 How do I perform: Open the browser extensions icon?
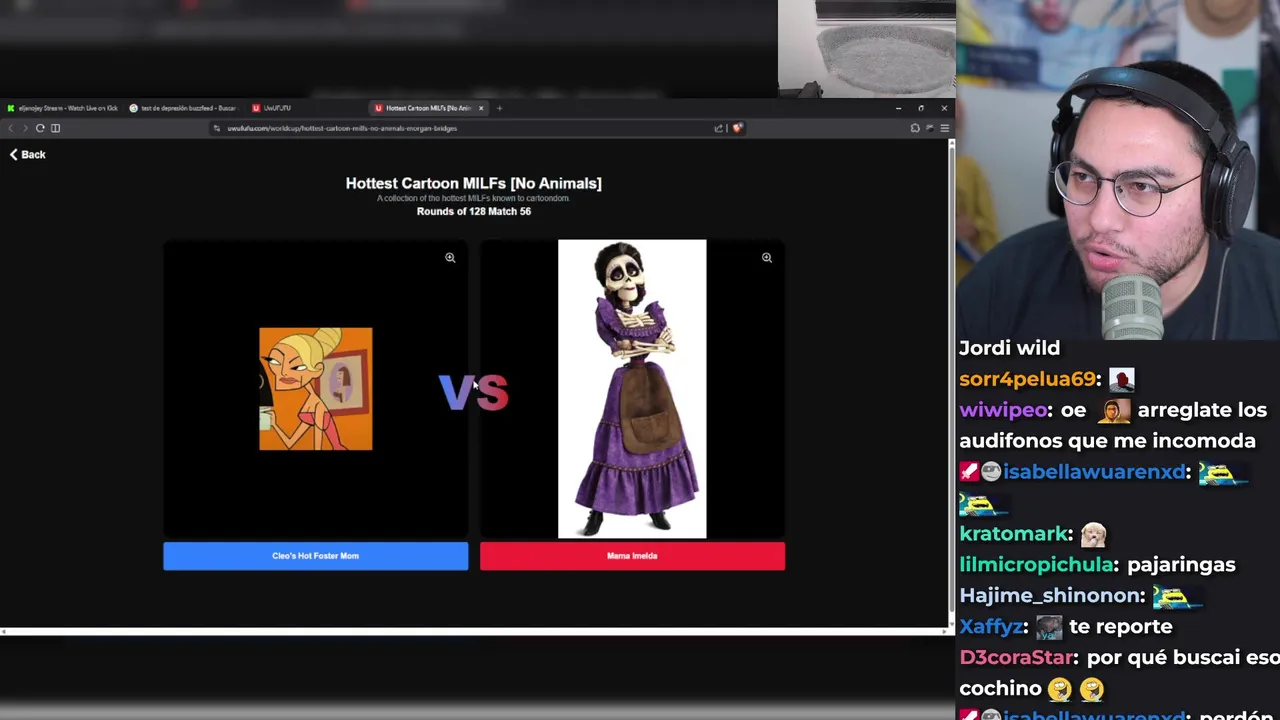coord(915,128)
